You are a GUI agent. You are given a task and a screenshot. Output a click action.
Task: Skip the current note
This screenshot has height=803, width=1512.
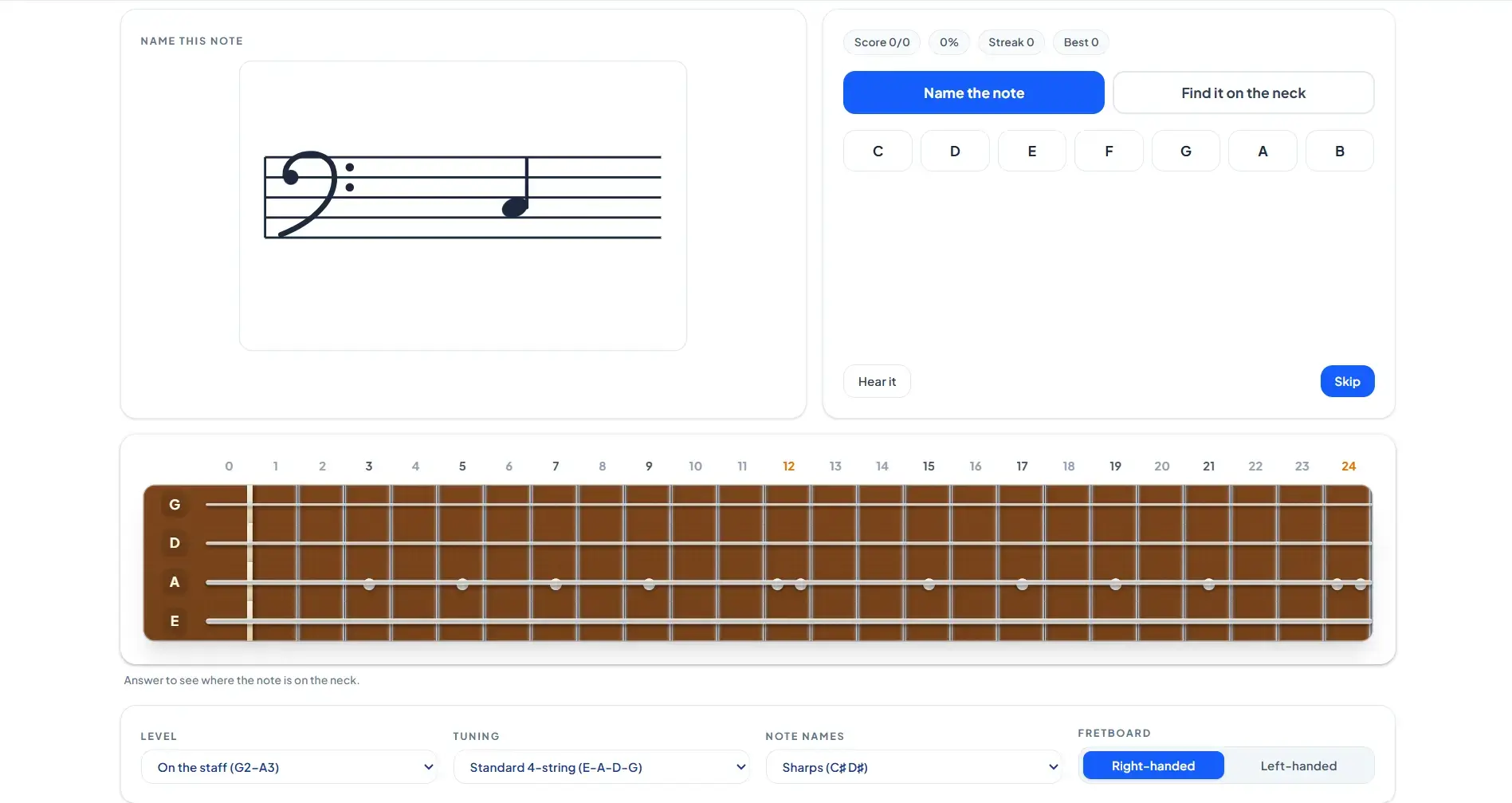pyautogui.click(x=1347, y=381)
